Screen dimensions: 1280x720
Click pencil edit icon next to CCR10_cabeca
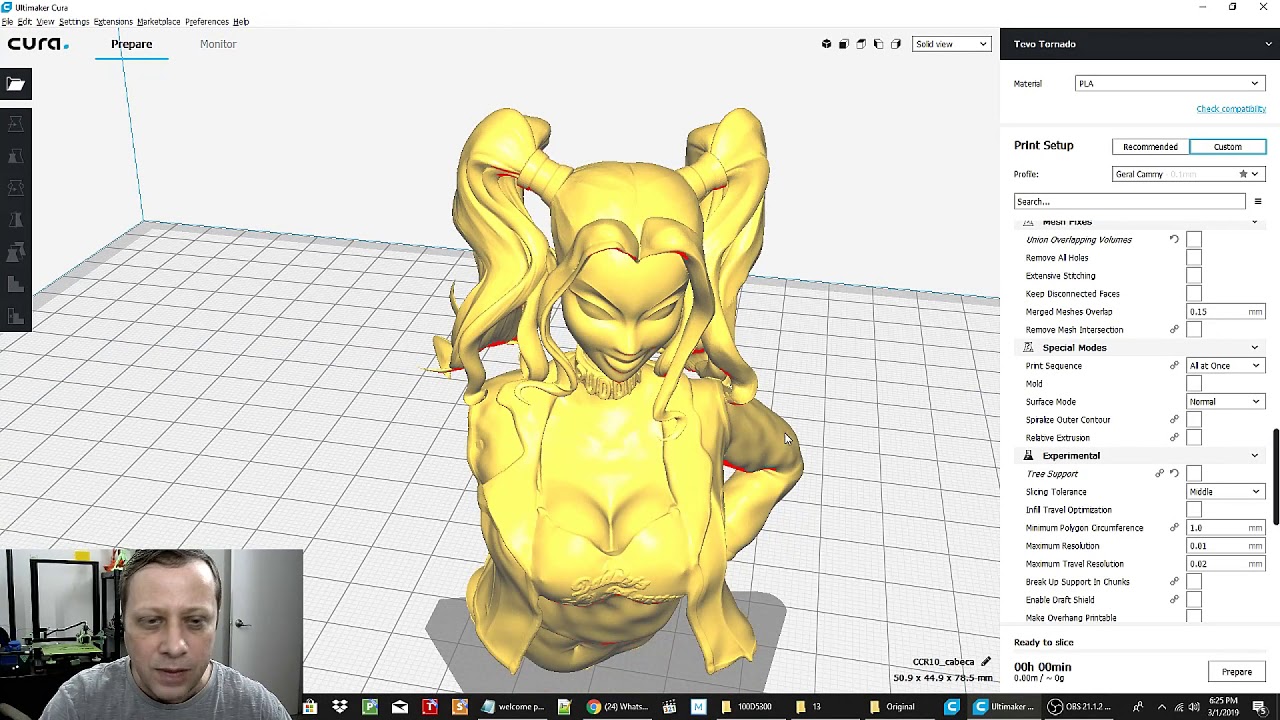(985, 662)
